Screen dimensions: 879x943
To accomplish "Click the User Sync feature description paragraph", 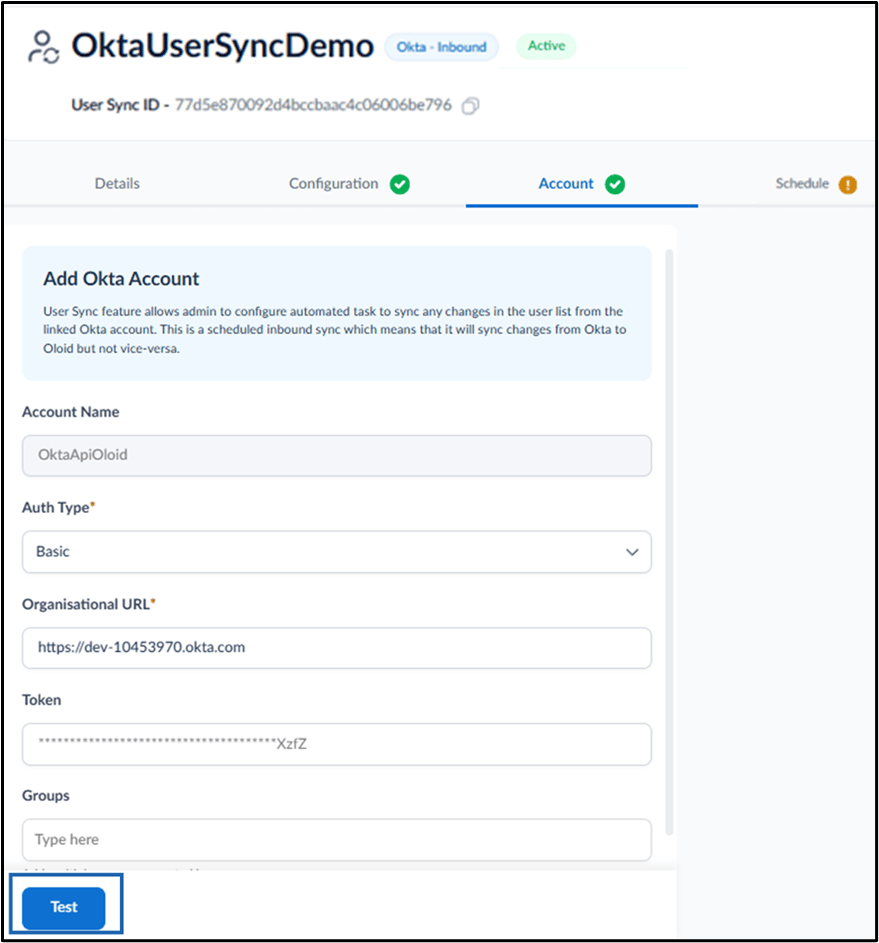I will coord(335,330).
